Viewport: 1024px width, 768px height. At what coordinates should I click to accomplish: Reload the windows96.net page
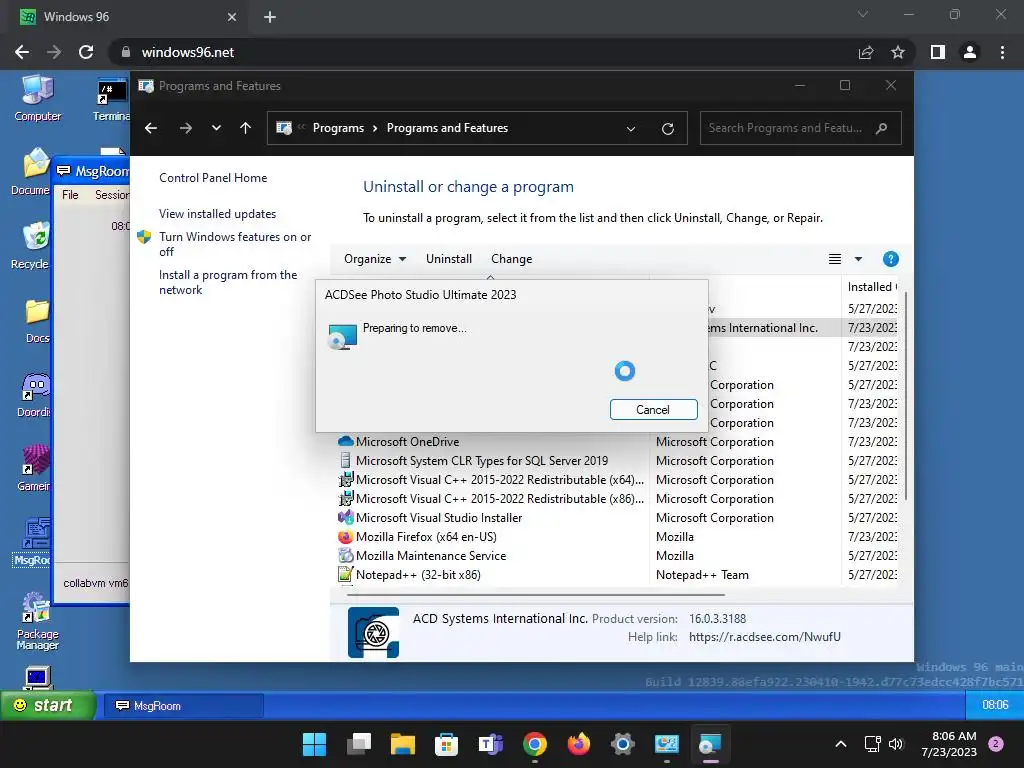click(86, 52)
